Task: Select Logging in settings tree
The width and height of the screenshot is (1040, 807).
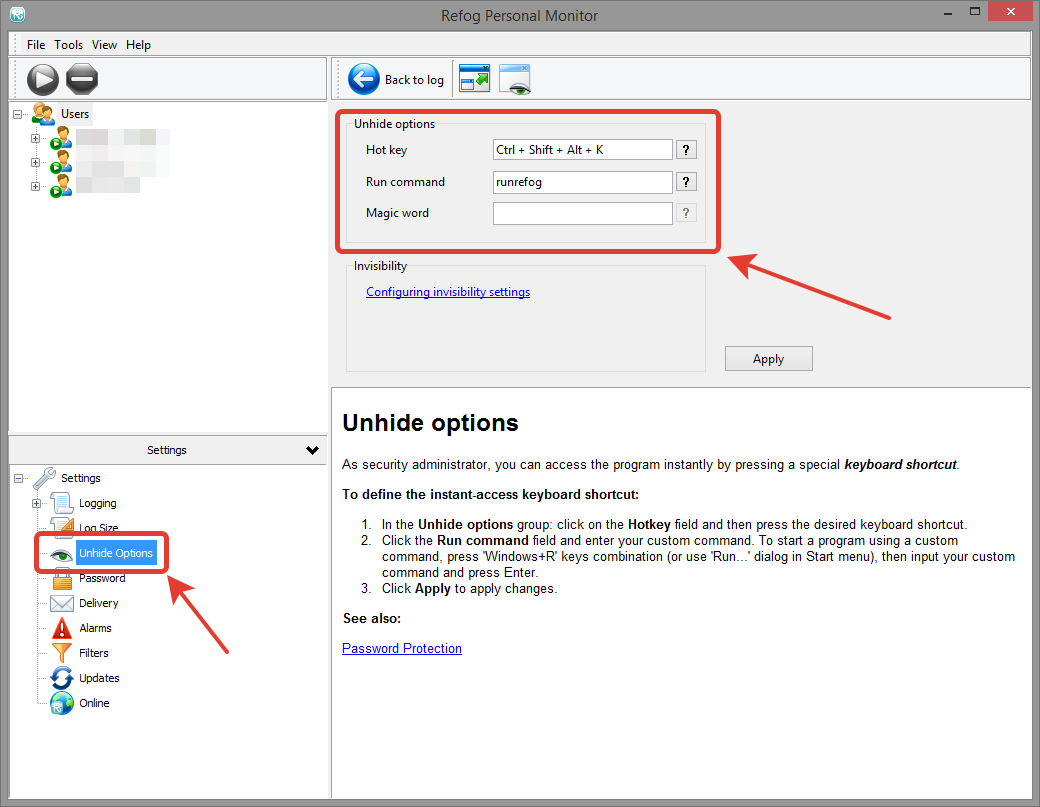Action: click(x=98, y=503)
